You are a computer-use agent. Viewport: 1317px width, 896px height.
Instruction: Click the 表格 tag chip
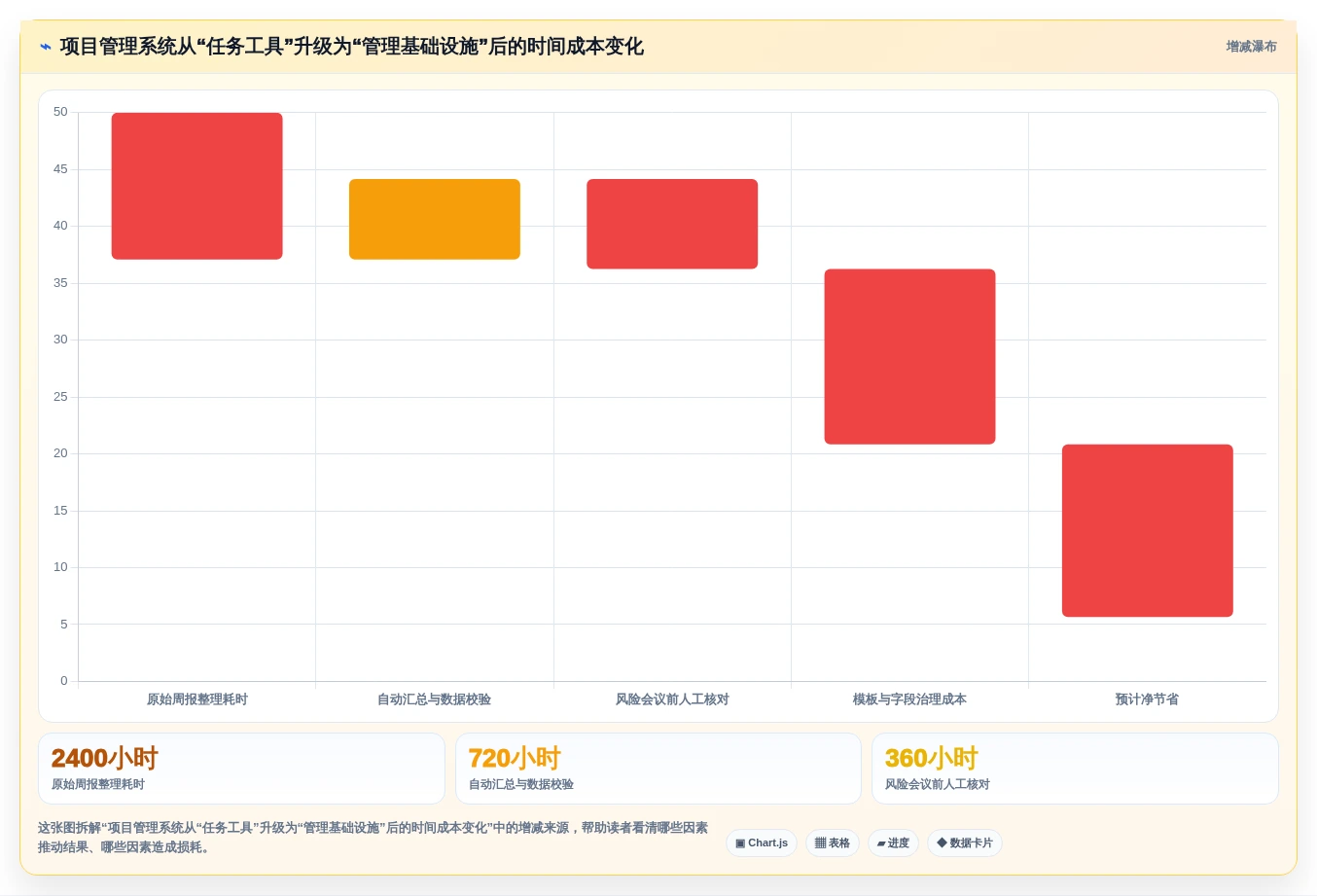coord(833,843)
